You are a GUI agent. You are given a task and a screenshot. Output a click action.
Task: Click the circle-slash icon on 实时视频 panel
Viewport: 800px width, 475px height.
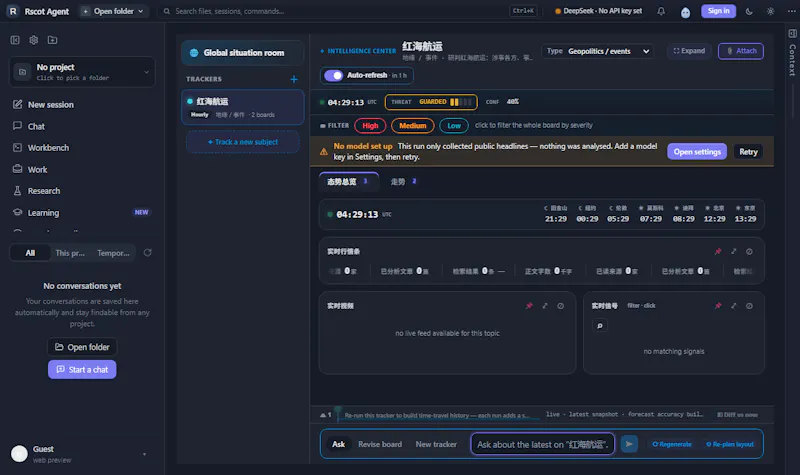pyautogui.click(x=561, y=306)
